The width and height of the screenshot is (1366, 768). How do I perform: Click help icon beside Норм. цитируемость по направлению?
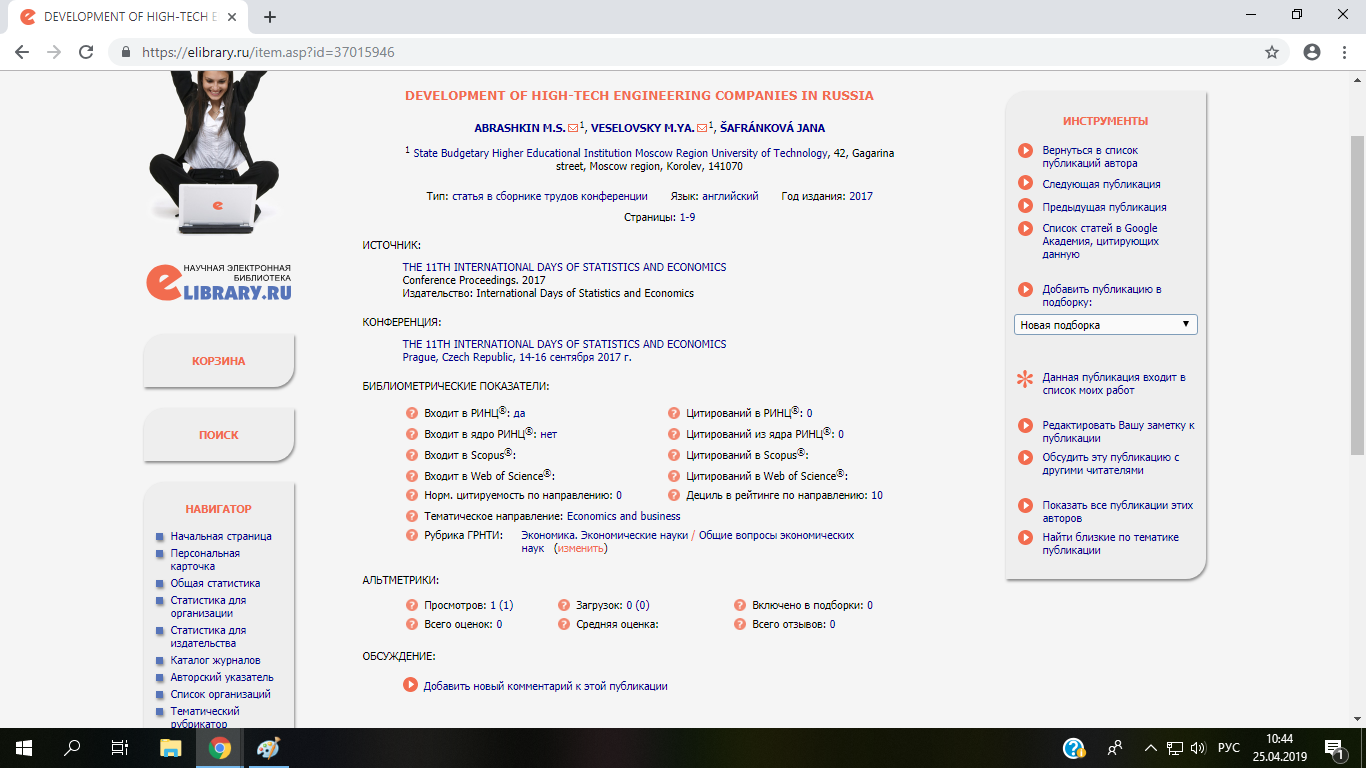point(411,495)
